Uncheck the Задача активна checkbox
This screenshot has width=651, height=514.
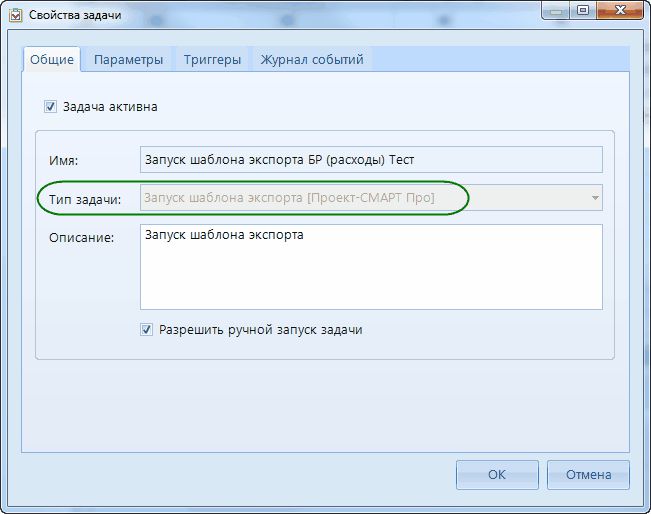pos(50,106)
